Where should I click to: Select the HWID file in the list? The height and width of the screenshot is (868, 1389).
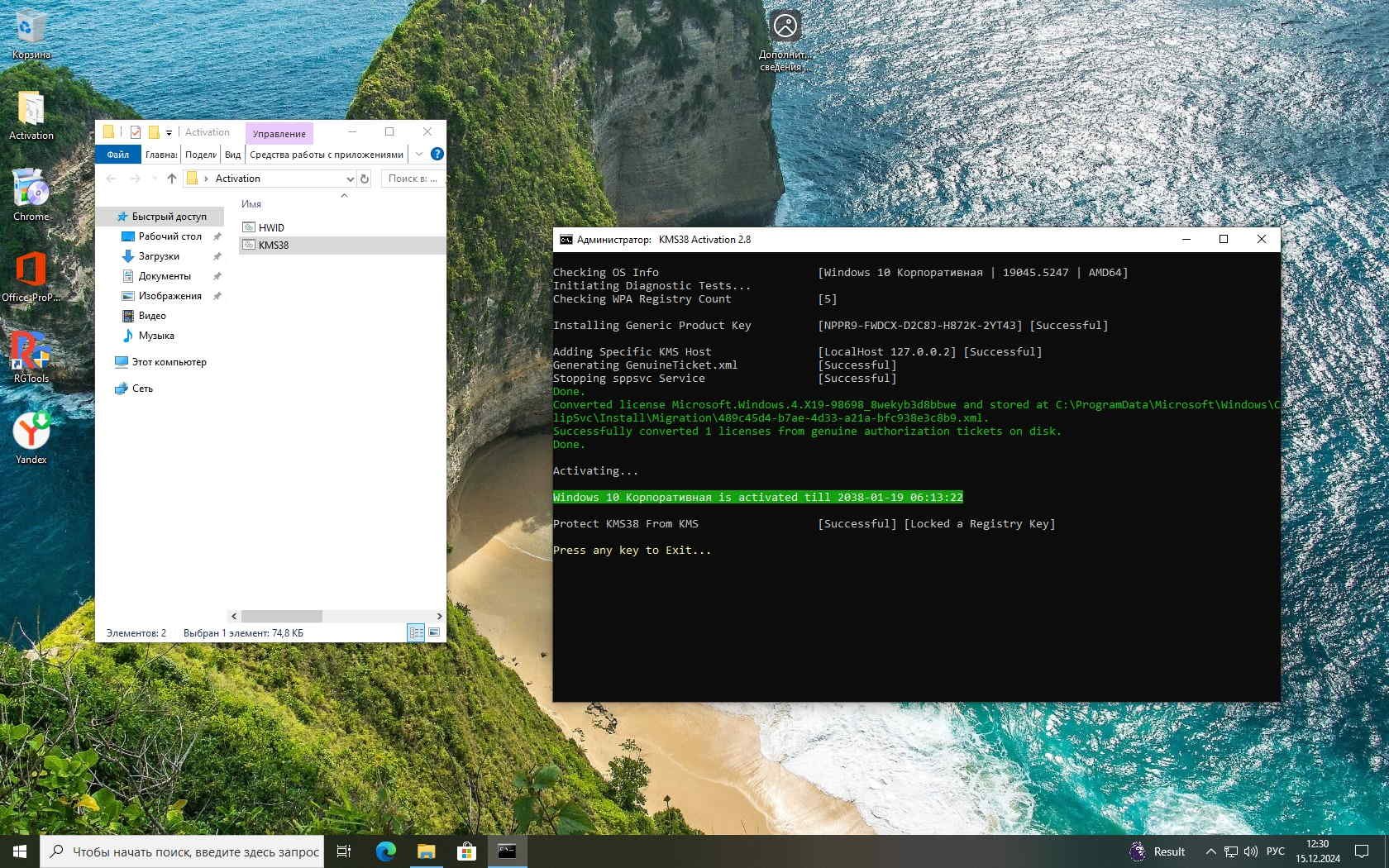pos(271,227)
